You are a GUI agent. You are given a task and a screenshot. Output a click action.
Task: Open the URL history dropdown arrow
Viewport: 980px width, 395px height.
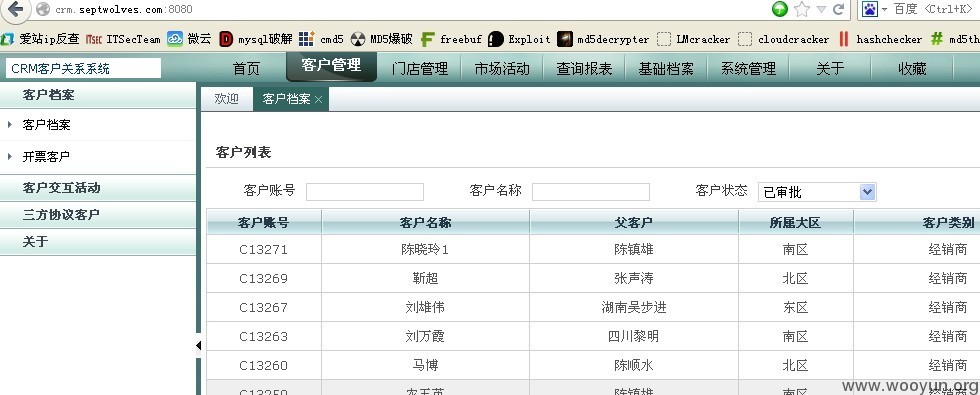click(x=821, y=9)
